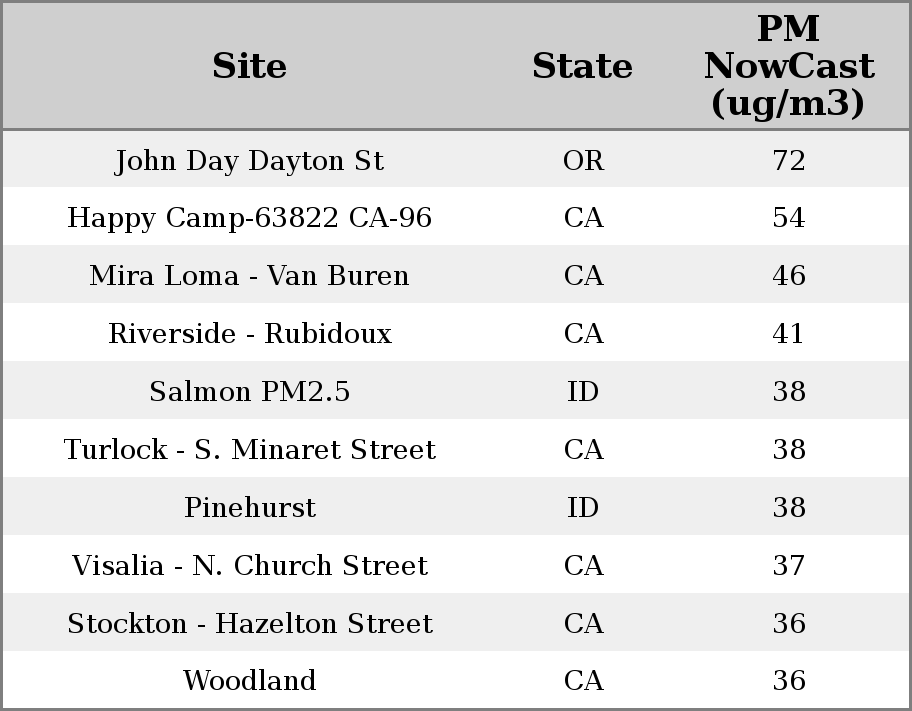Select the PM value 54
The width and height of the screenshot is (912, 711).
point(788,218)
